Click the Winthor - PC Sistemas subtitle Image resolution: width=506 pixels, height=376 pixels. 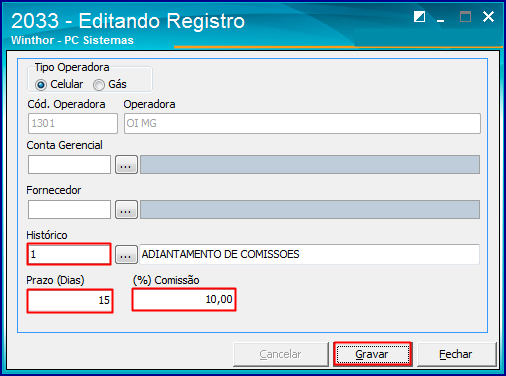coord(72,40)
